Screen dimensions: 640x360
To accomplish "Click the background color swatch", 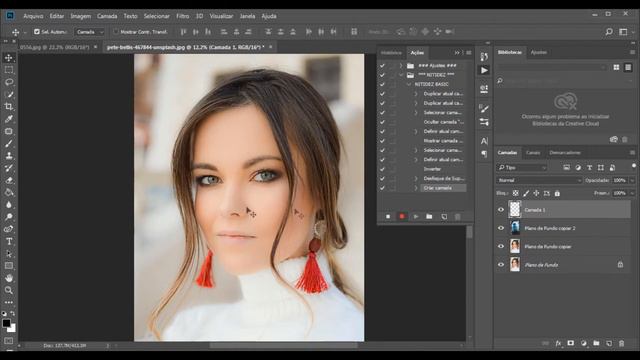I will click(x=12, y=329).
